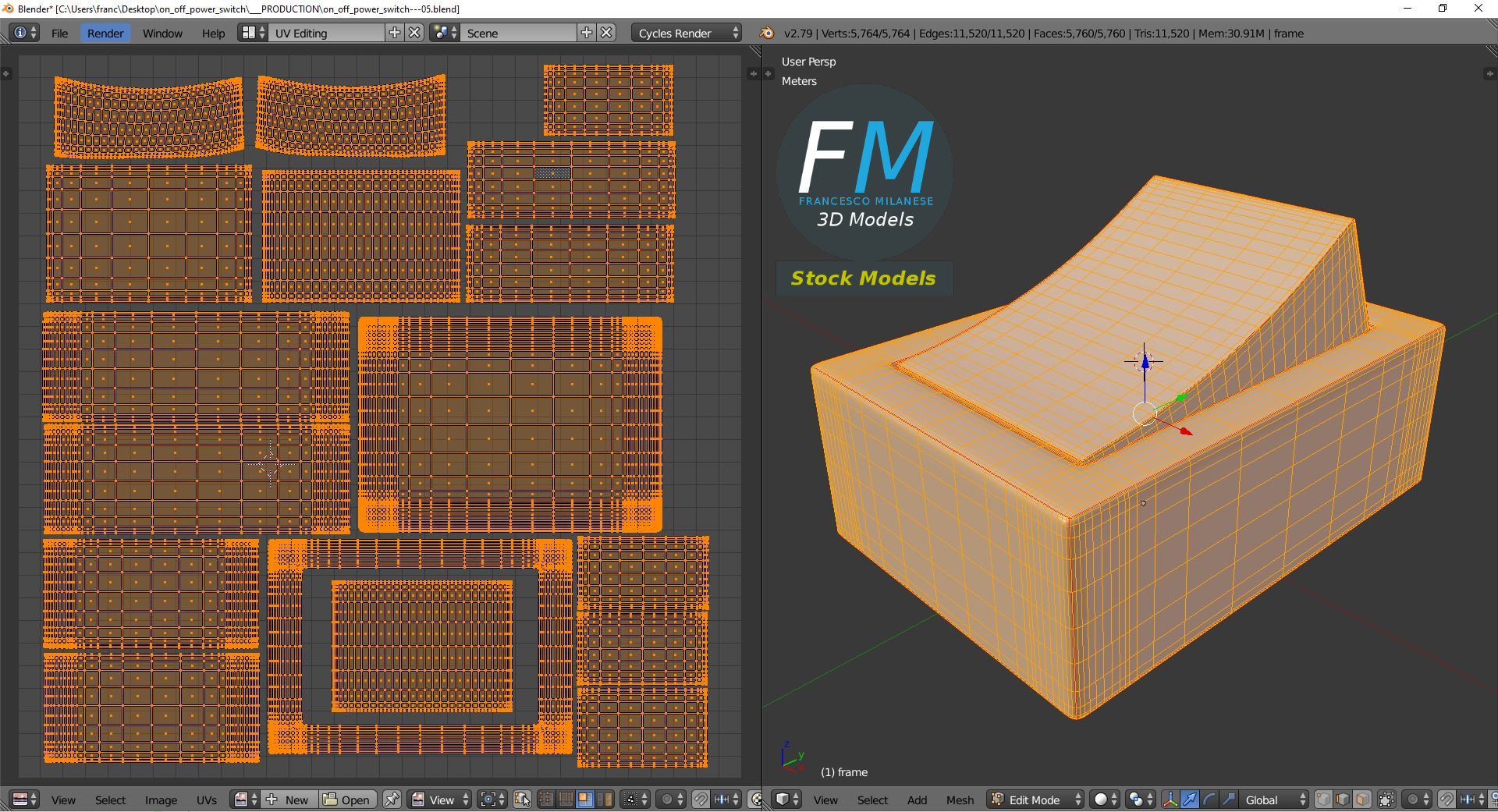Toggle snapping in the UV editor
This screenshot has height=812, width=1498.
pyautogui.click(x=701, y=800)
